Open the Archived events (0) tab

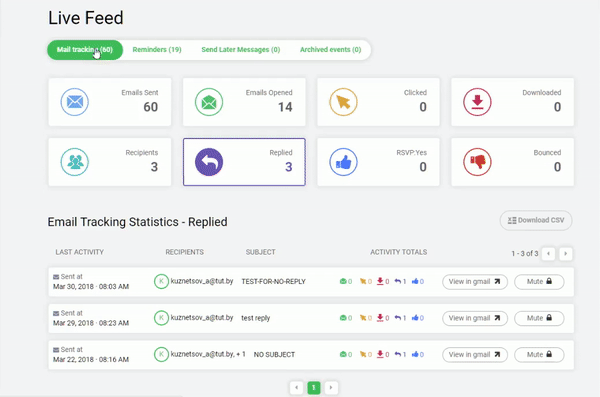click(x=330, y=50)
